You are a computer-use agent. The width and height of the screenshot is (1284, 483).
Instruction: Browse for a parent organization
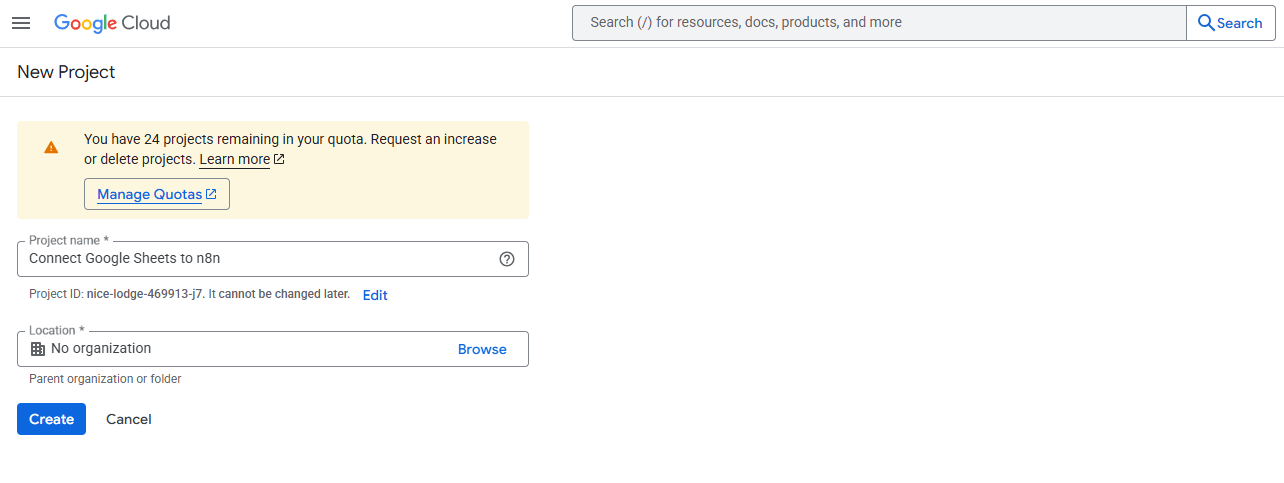(482, 349)
